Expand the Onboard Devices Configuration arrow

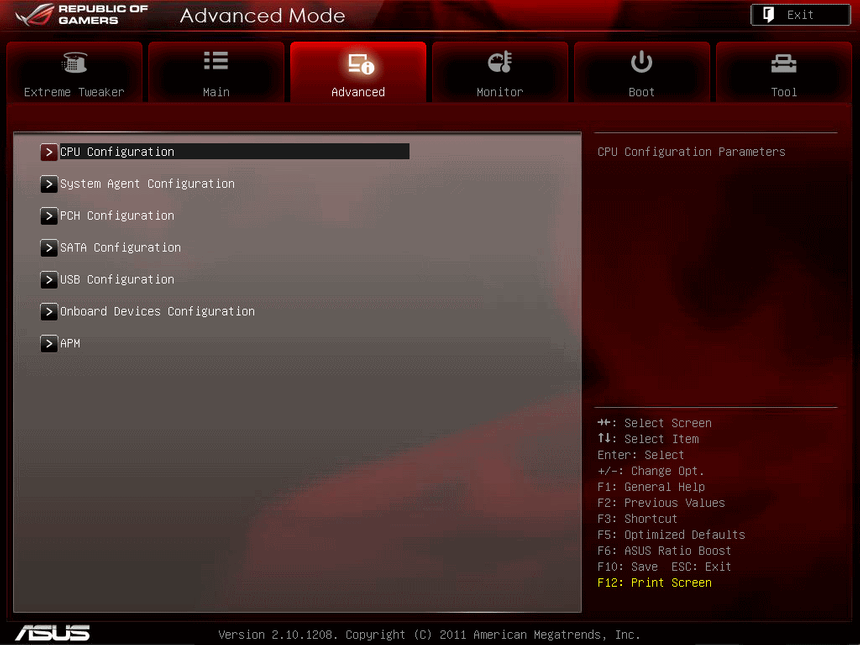click(x=48, y=311)
